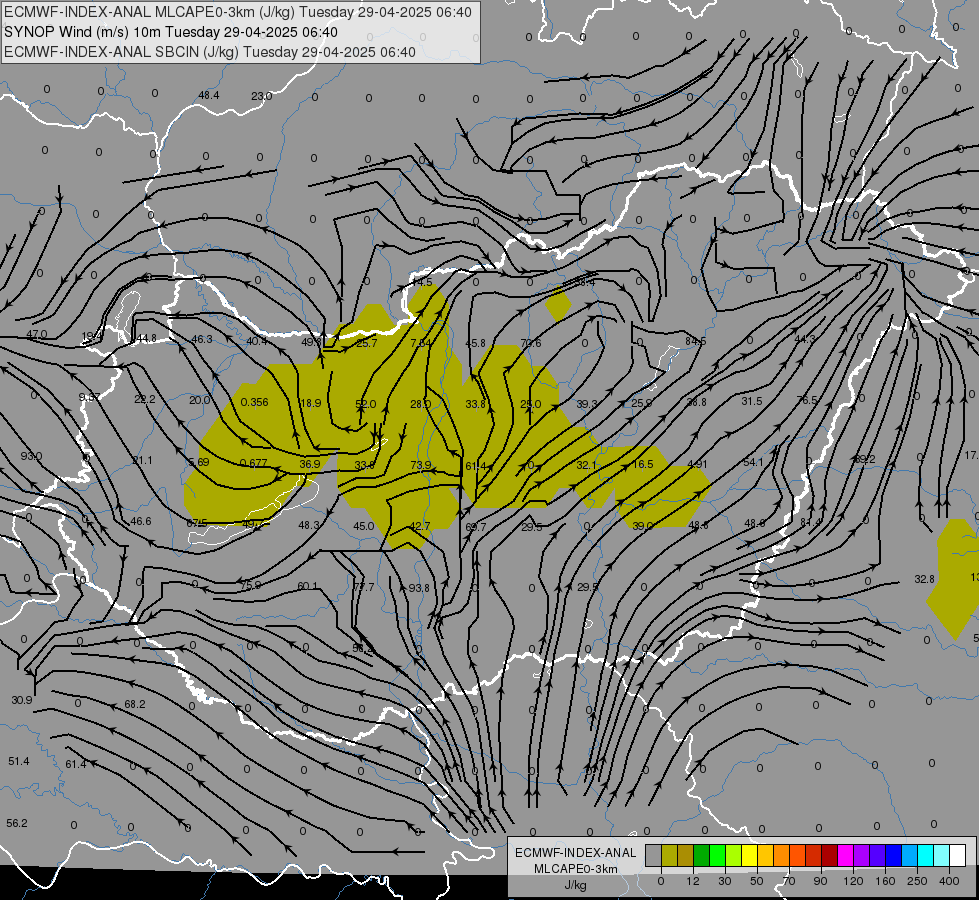
Task: Click the map value 21.1
Action: (142, 460)
